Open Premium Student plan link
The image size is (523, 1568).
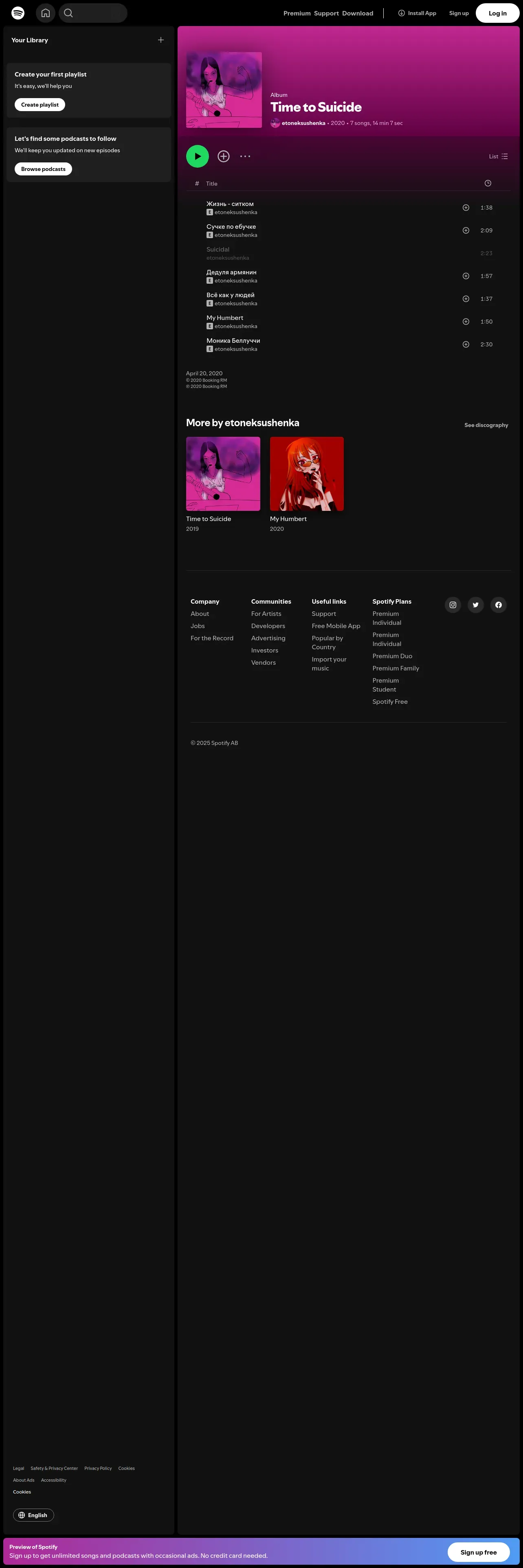pos(385,685)
